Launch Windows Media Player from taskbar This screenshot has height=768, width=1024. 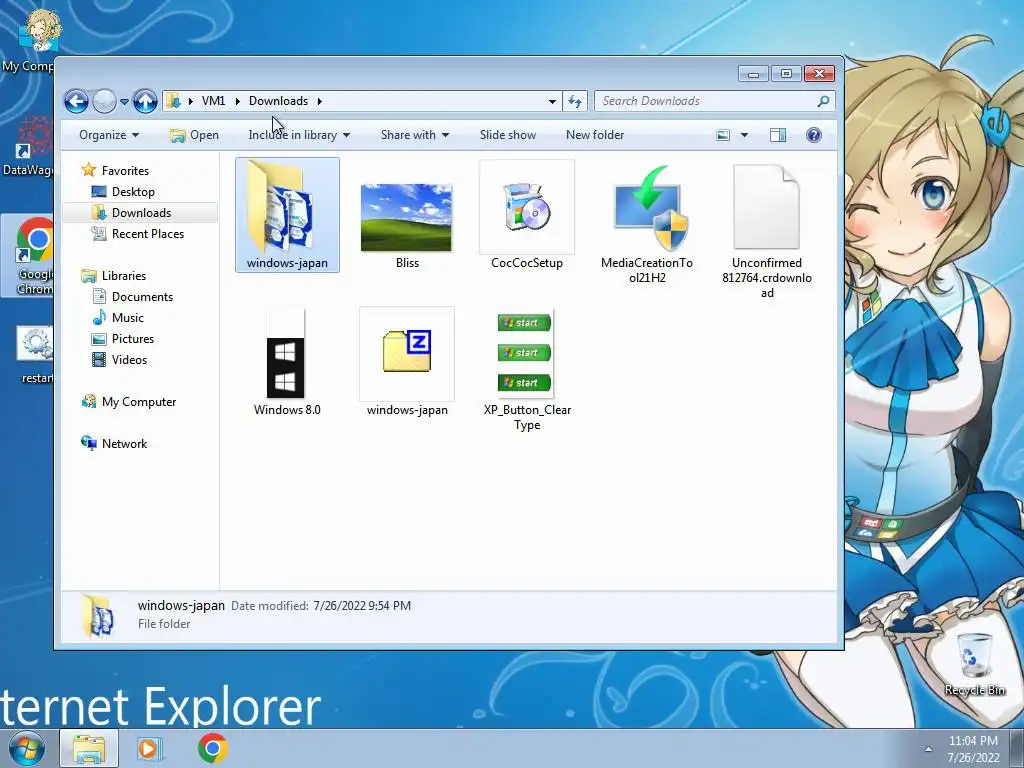coord(150,748)
